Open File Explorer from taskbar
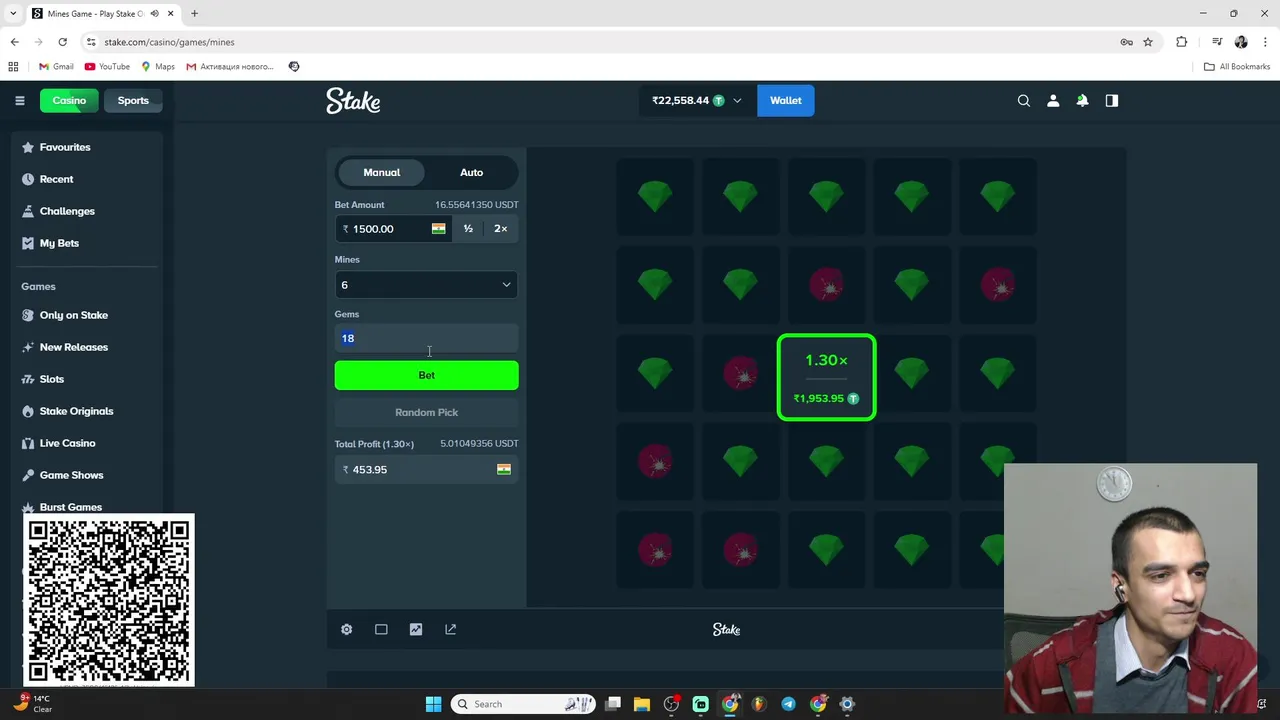 click(642, 704)
